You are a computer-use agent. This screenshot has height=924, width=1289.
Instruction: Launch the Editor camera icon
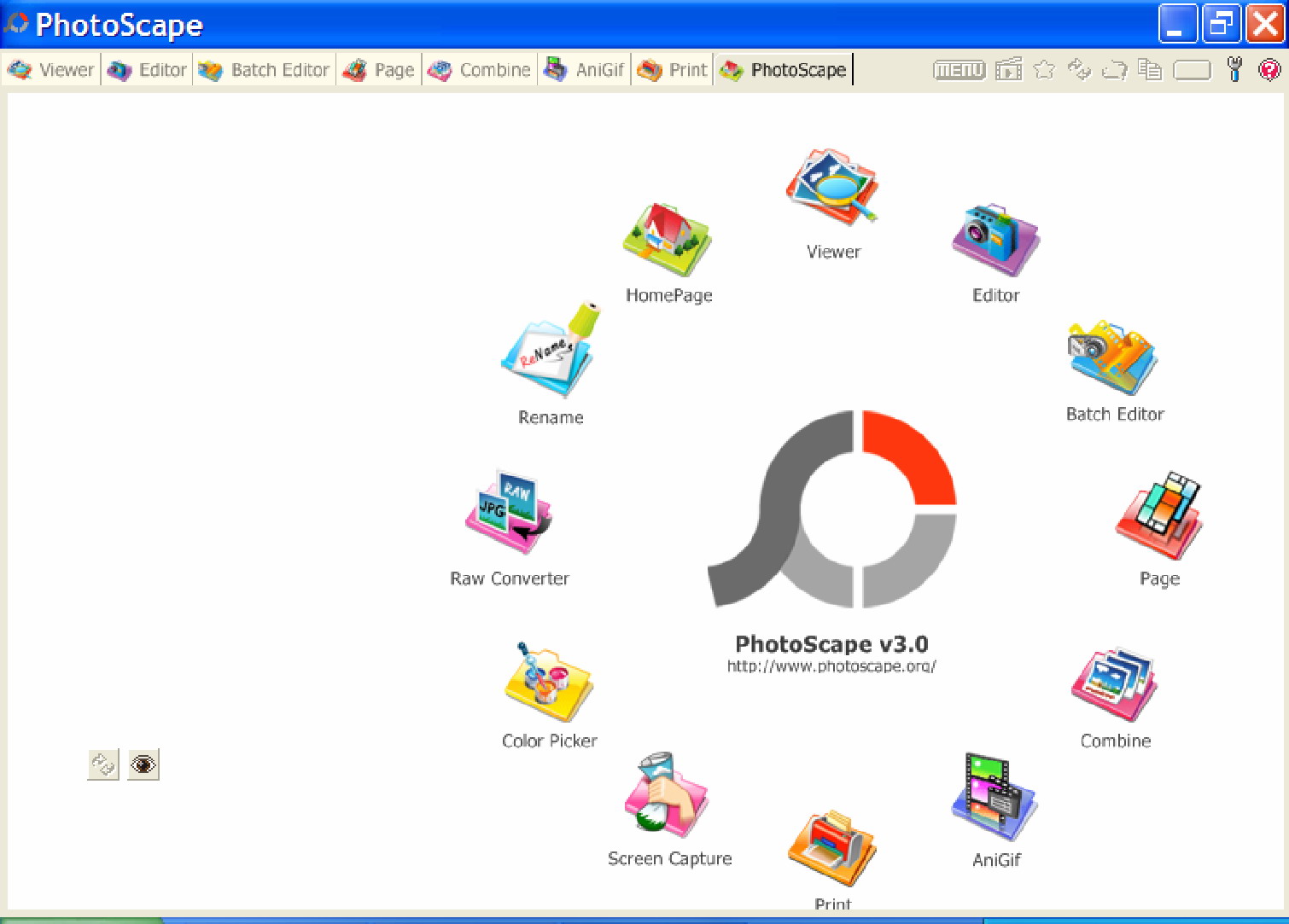[995, 240]
